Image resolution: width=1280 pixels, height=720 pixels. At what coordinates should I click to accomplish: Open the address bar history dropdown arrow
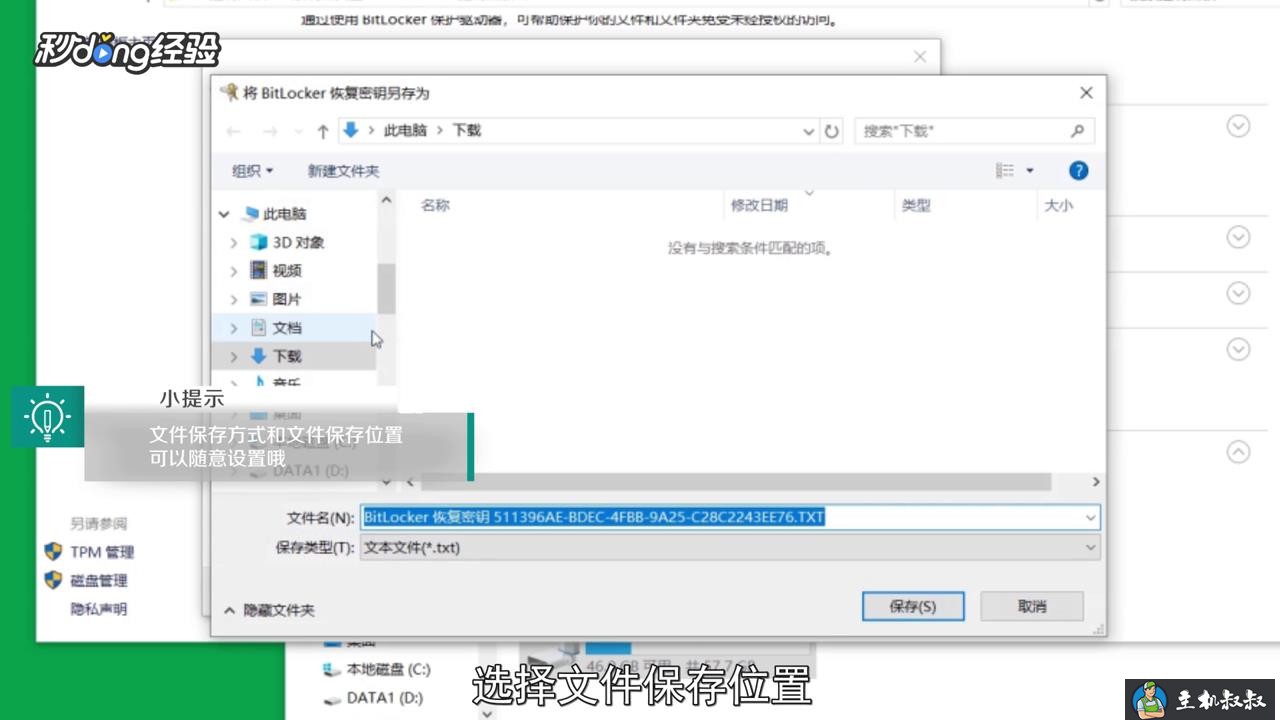(809, 131)
